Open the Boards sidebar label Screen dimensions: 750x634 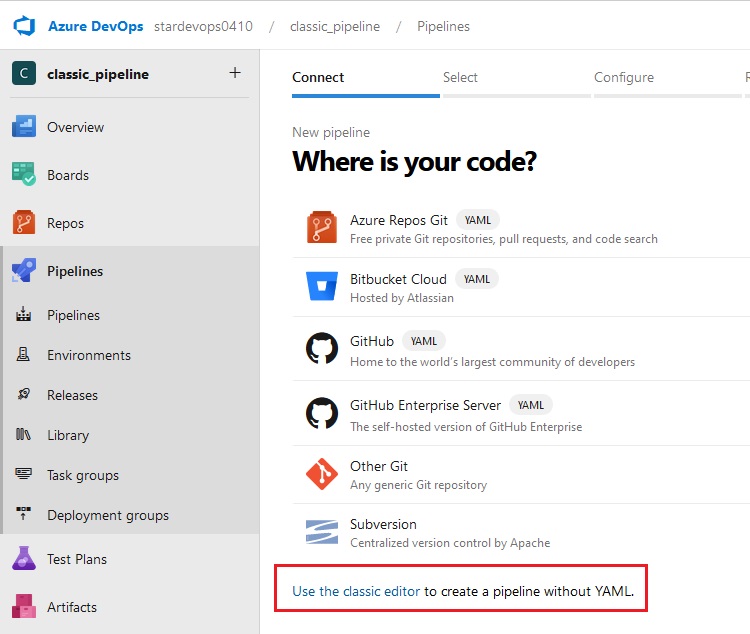68,175
